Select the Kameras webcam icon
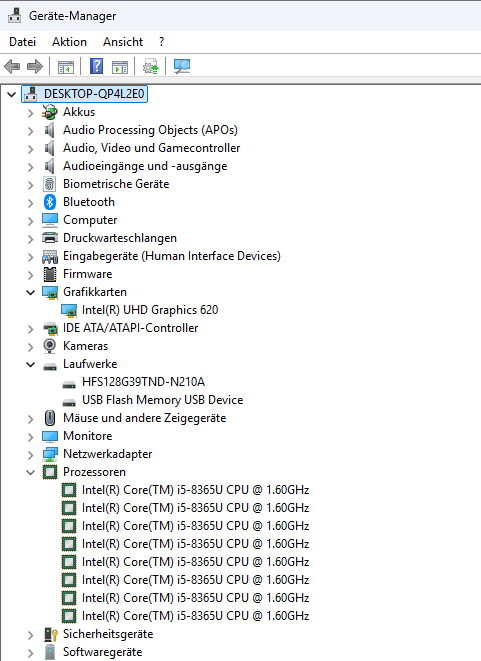Screen dimensions: 481x661 pos(50,346)
